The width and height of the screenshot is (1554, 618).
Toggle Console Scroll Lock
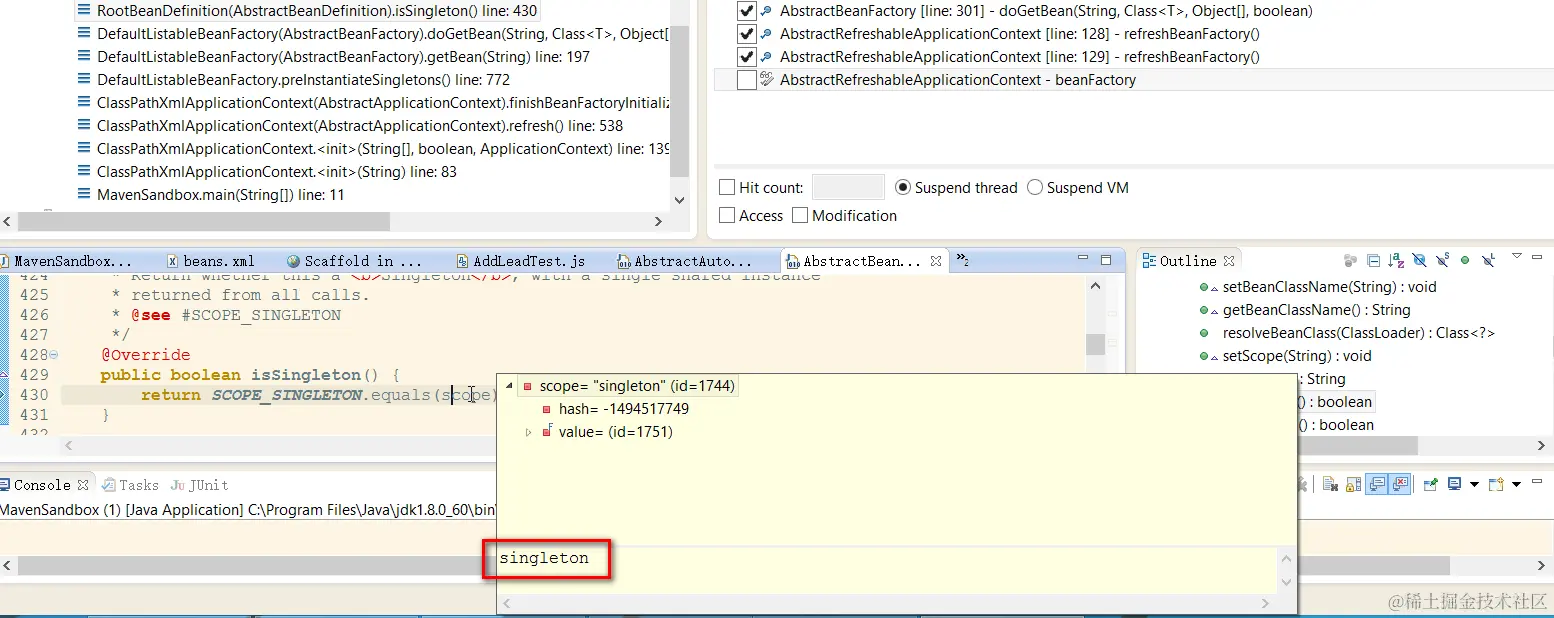click(1353, 485)
